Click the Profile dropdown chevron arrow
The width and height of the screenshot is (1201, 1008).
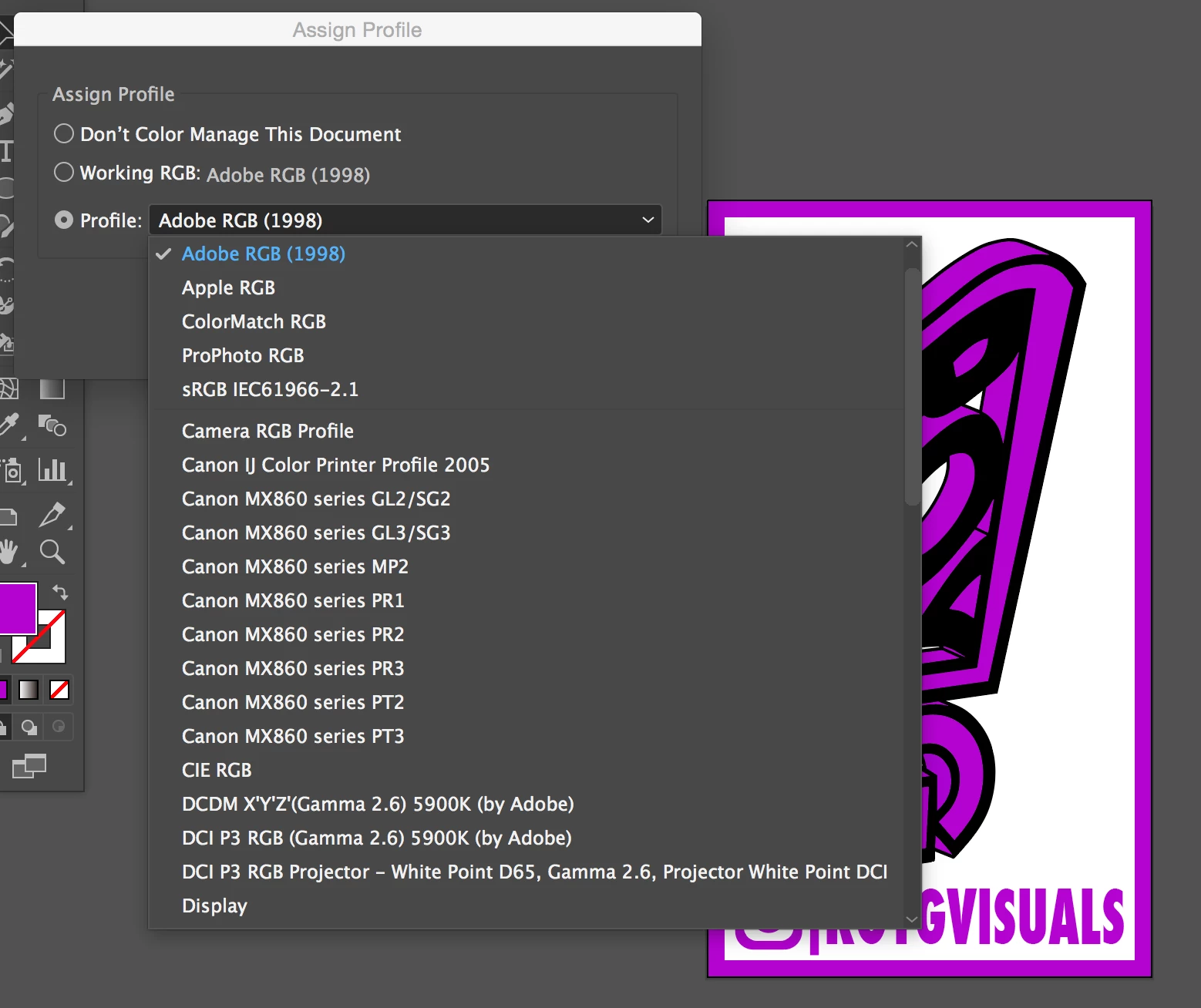click(648, 220)
